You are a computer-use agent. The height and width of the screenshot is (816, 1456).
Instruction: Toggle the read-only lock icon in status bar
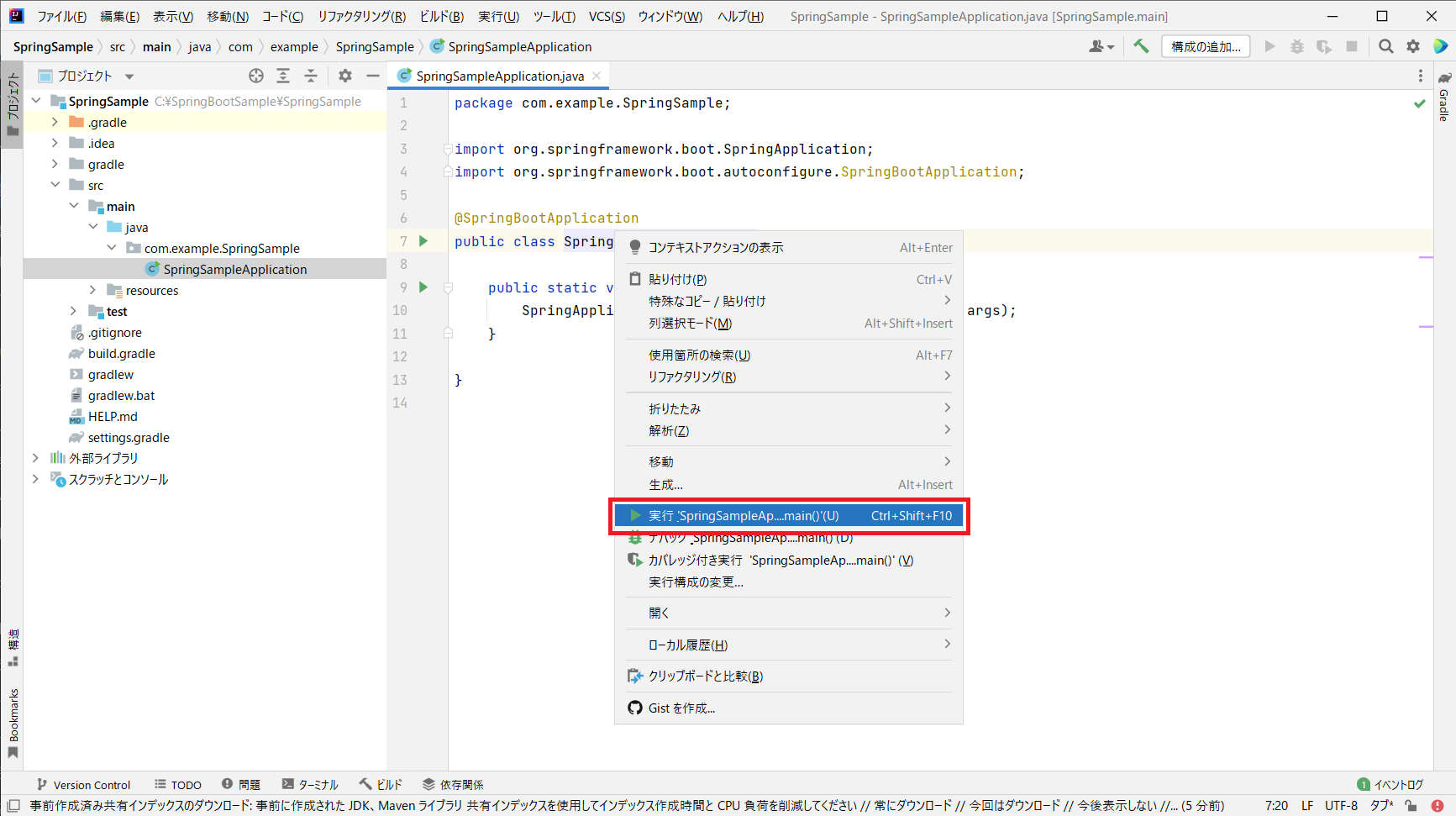click(x=1411, y=805)
